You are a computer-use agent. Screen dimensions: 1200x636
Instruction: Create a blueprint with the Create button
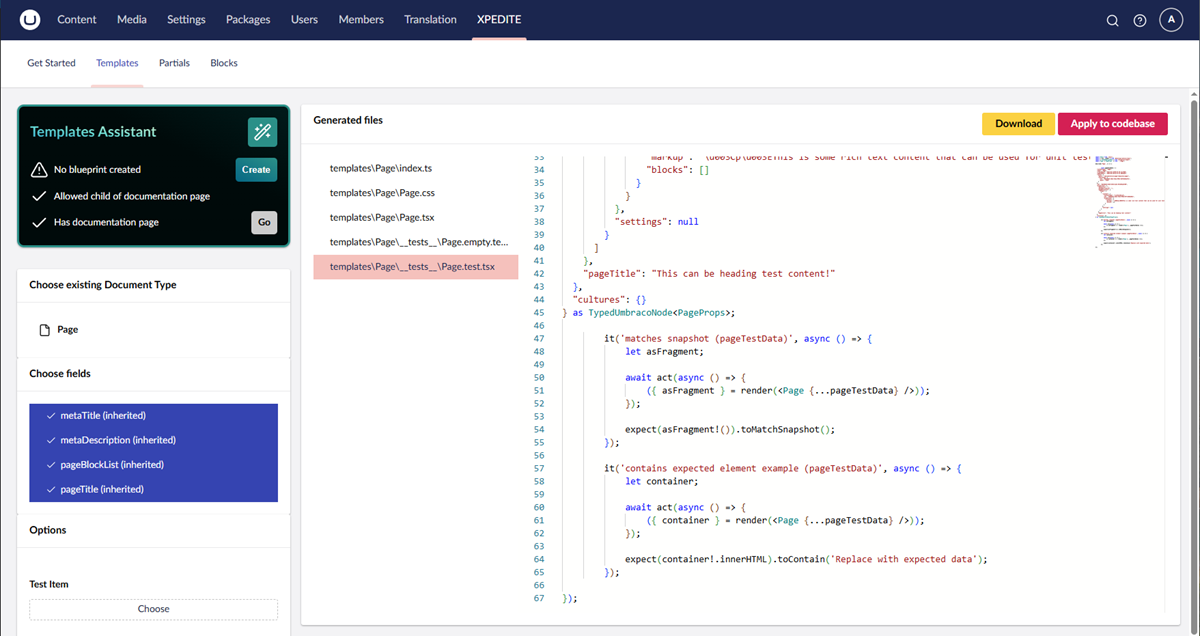(x=256, y=170)
